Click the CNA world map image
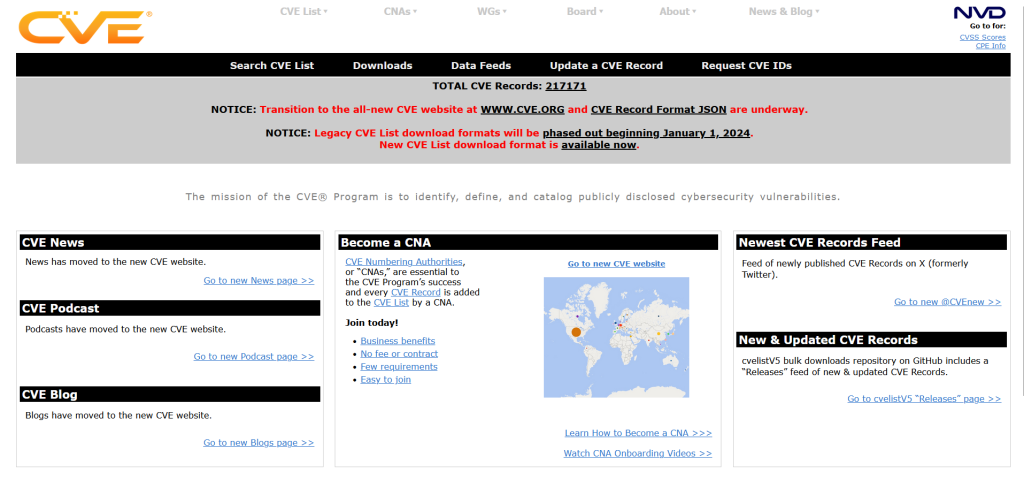Viewport: 1024px width, 480px height. (616, 337)
